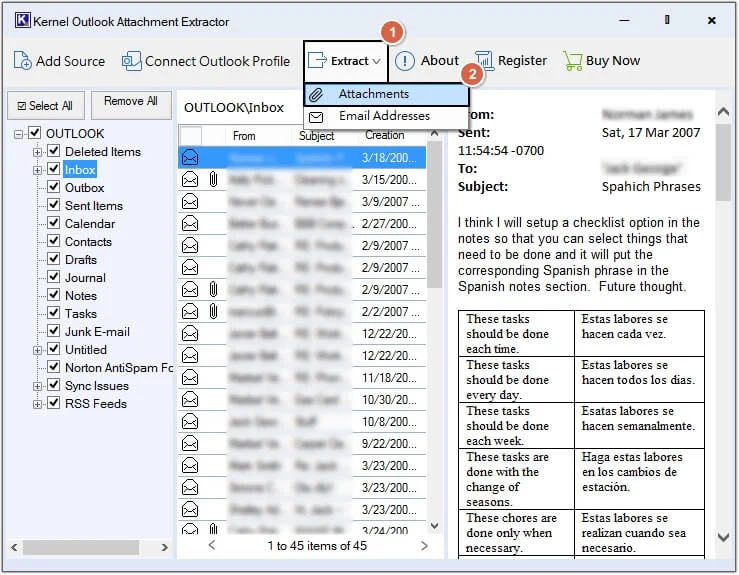Expand the Sync Issues tree node
The width and height of the screenshot is (739, 575).
[37, 386]
